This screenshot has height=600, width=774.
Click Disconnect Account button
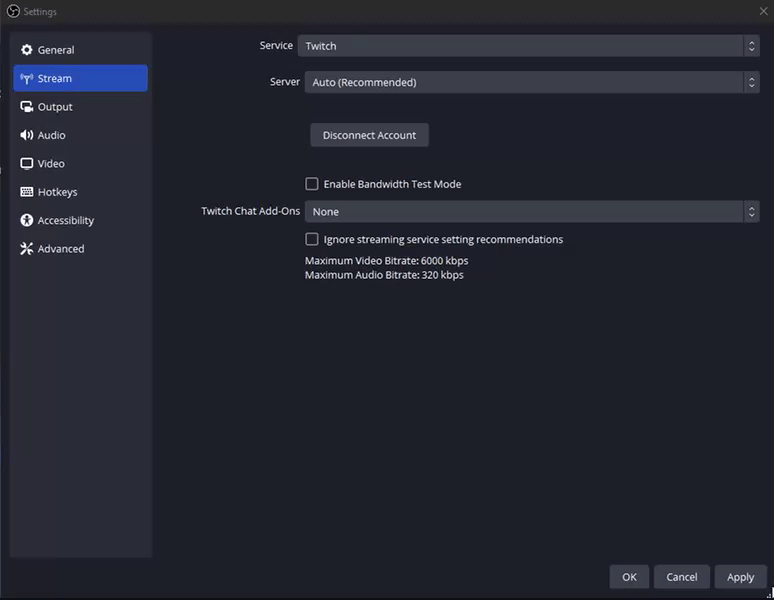369,135
